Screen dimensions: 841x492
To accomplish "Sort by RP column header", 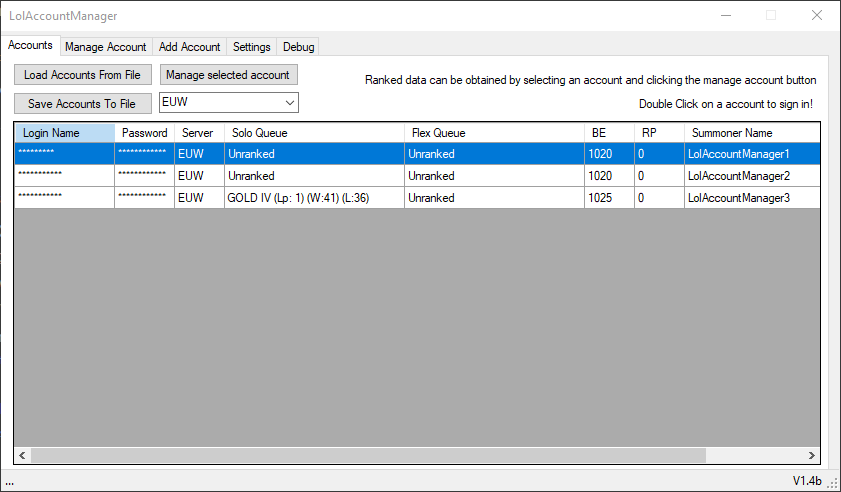I will [659, 133].
